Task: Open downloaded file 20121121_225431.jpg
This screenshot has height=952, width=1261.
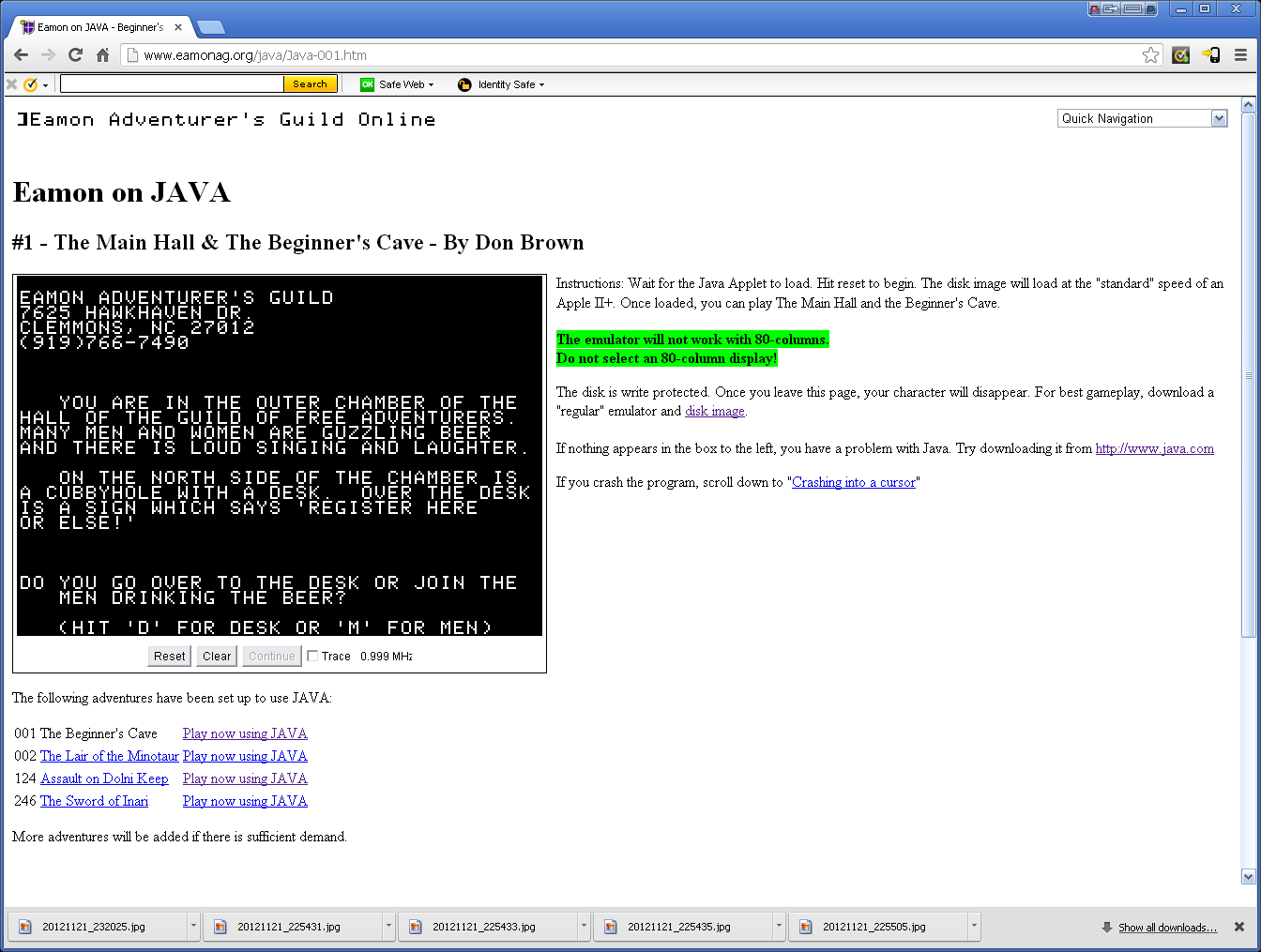Action: pos(293,927)
